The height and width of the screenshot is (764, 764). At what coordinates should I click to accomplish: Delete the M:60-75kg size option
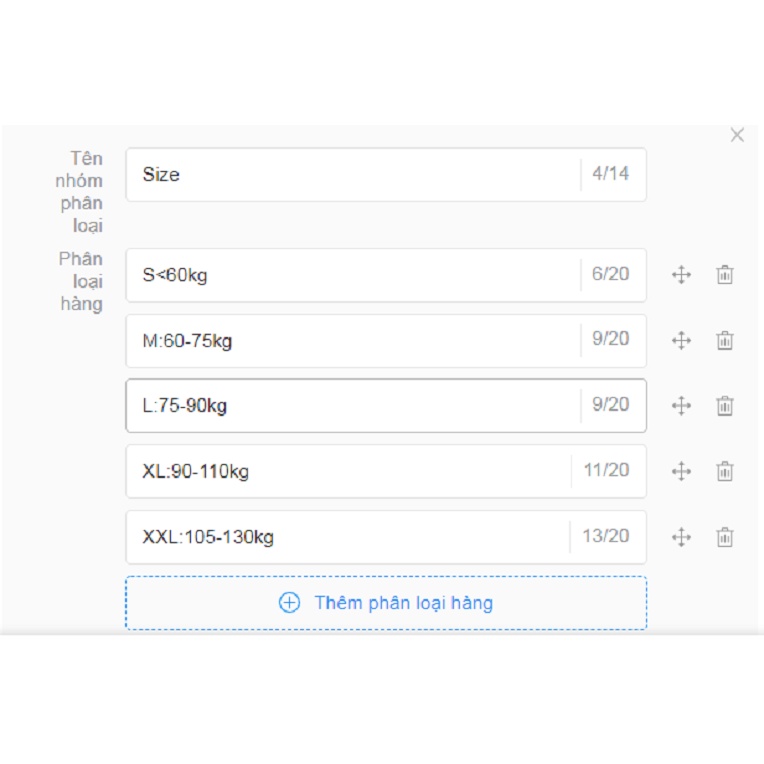click(x=725, y=341)
